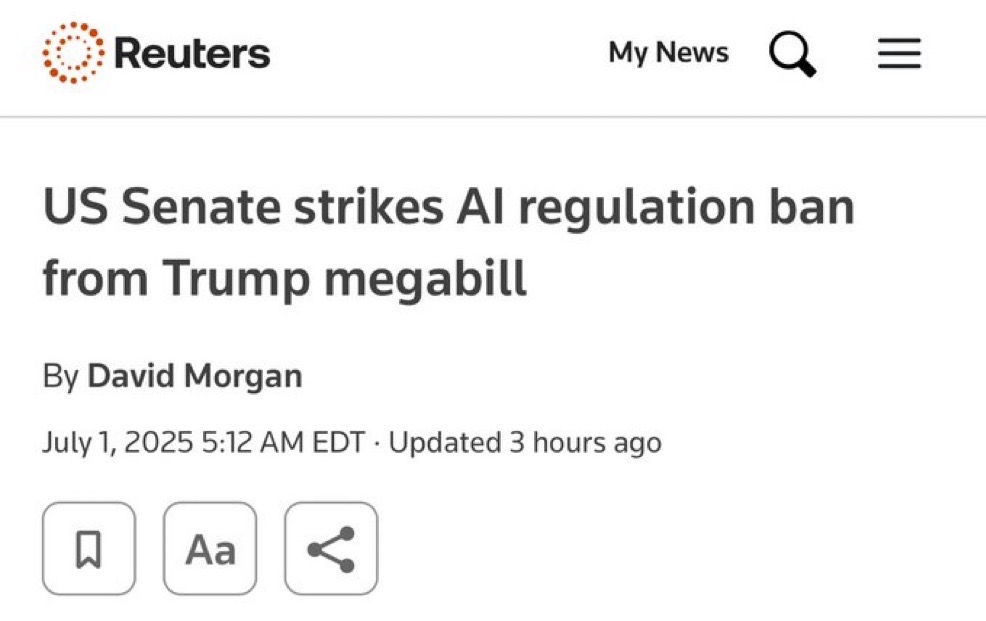
Task: Click the Reuters wordmark text
Action: pyautogui.click(x=192, y=53)
